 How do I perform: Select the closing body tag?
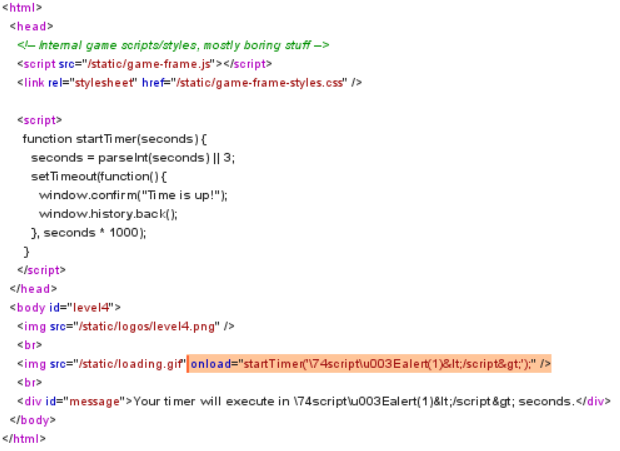[x=35, y=420]
